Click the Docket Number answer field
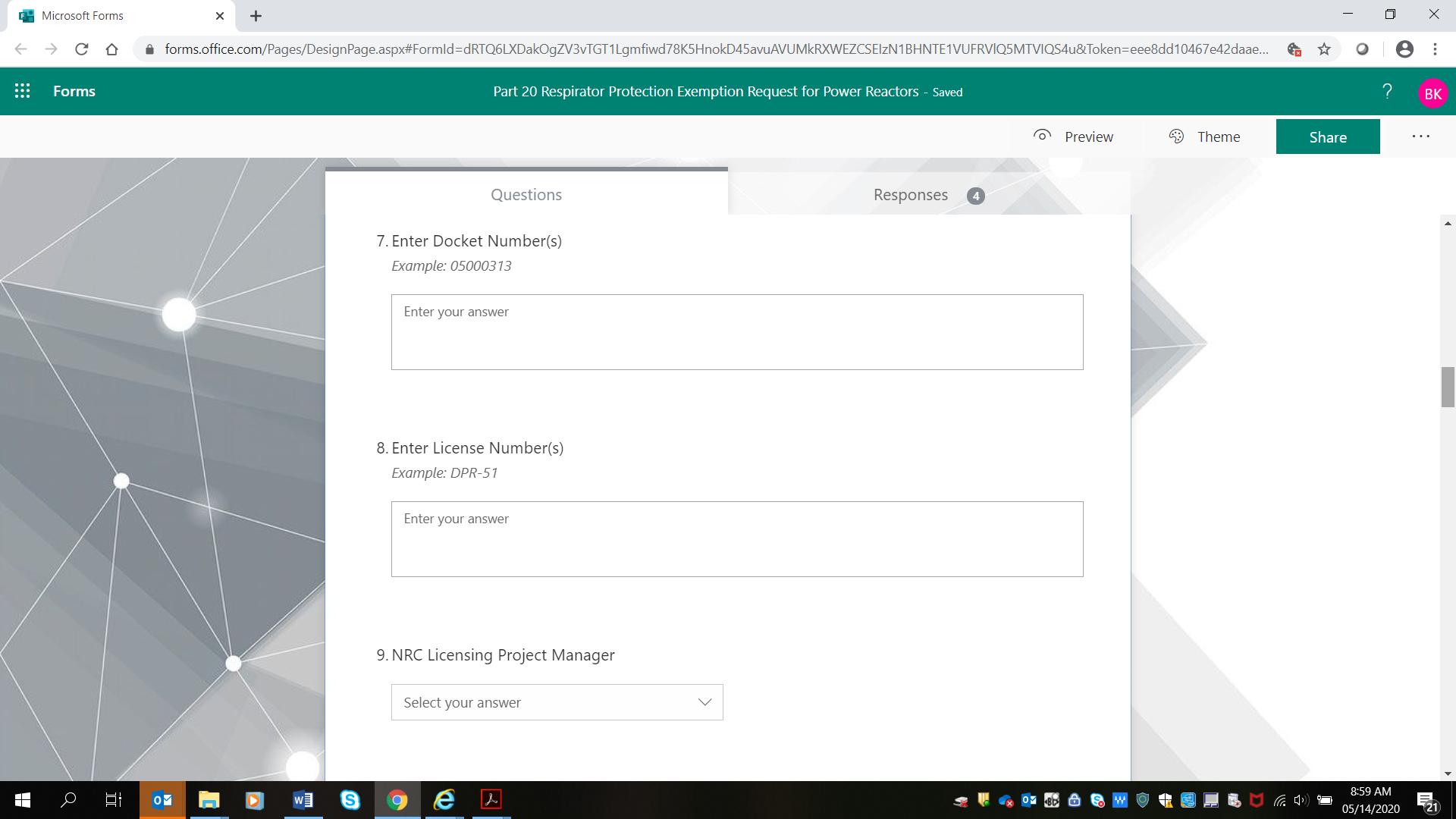The height and width of the screenshot is (819, 1456). tap(736, 332)
